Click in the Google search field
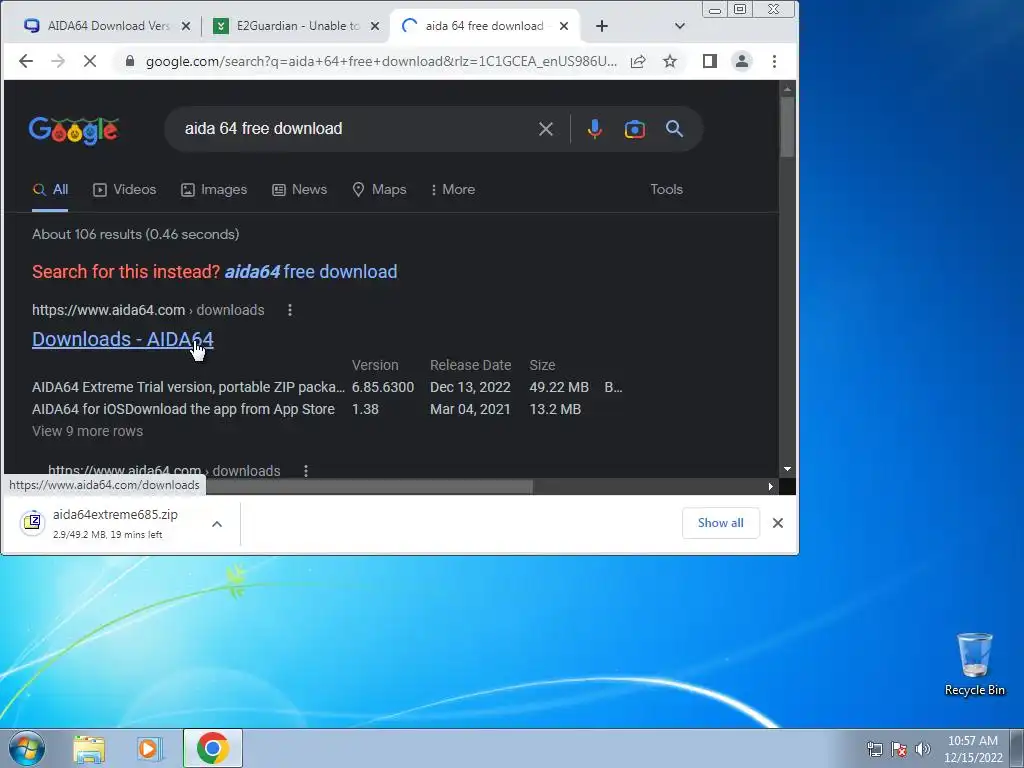Viewport: 1024px width, 768px height. 353,129
